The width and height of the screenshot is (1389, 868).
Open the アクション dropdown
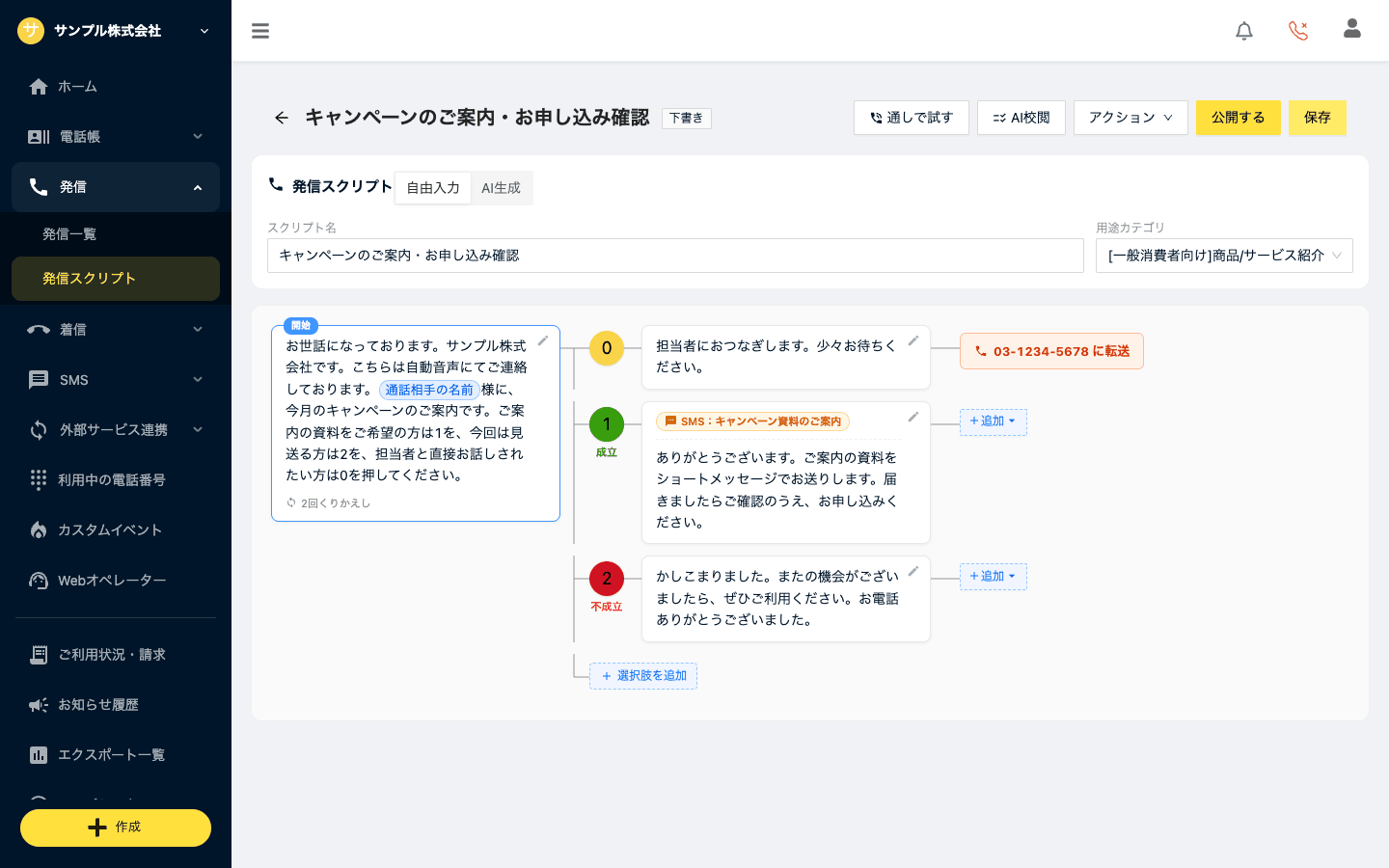pyautogui.click(x=1130, y=118)
